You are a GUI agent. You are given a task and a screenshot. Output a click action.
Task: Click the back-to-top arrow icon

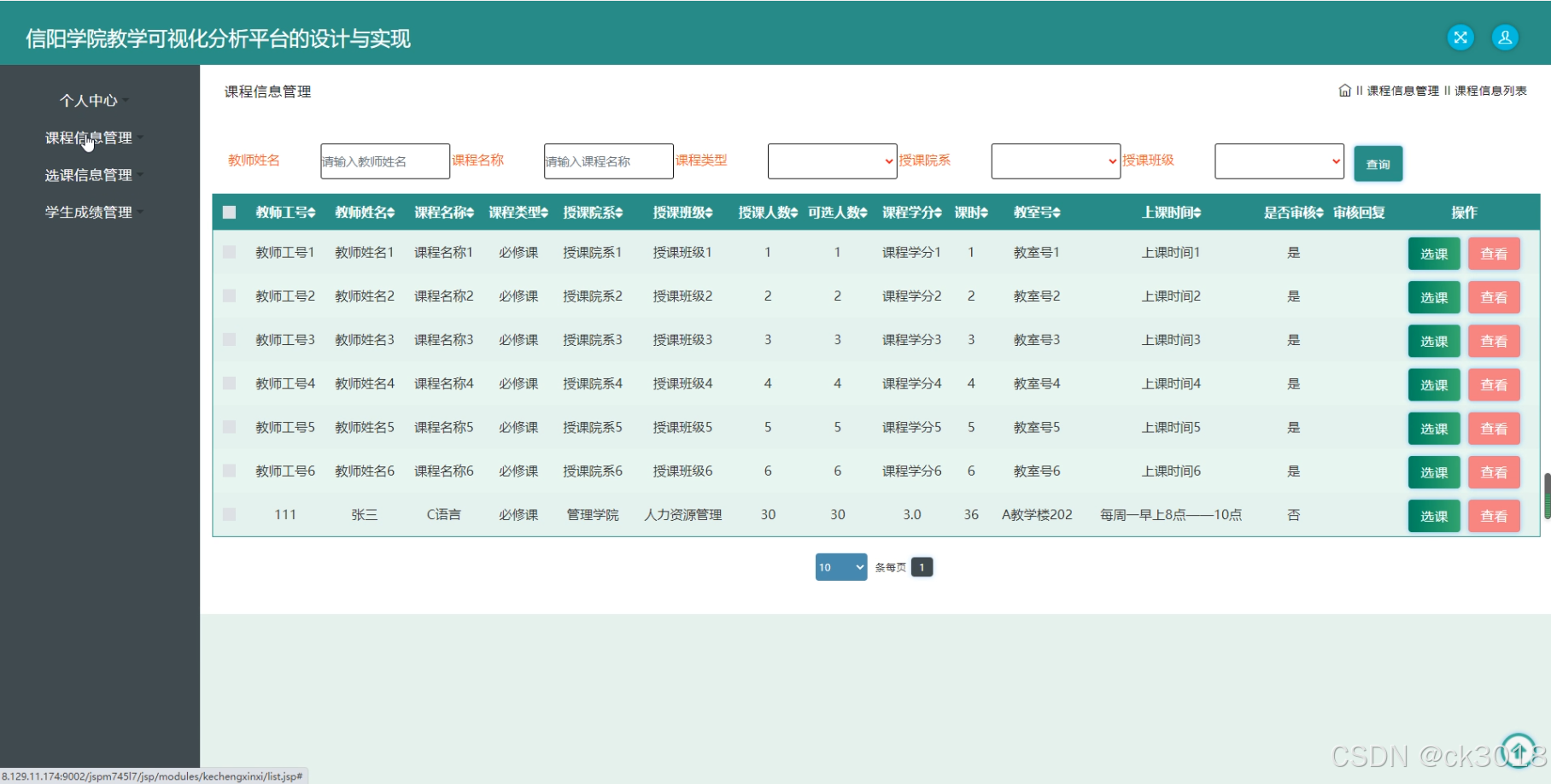click(x=1519, y=752)
